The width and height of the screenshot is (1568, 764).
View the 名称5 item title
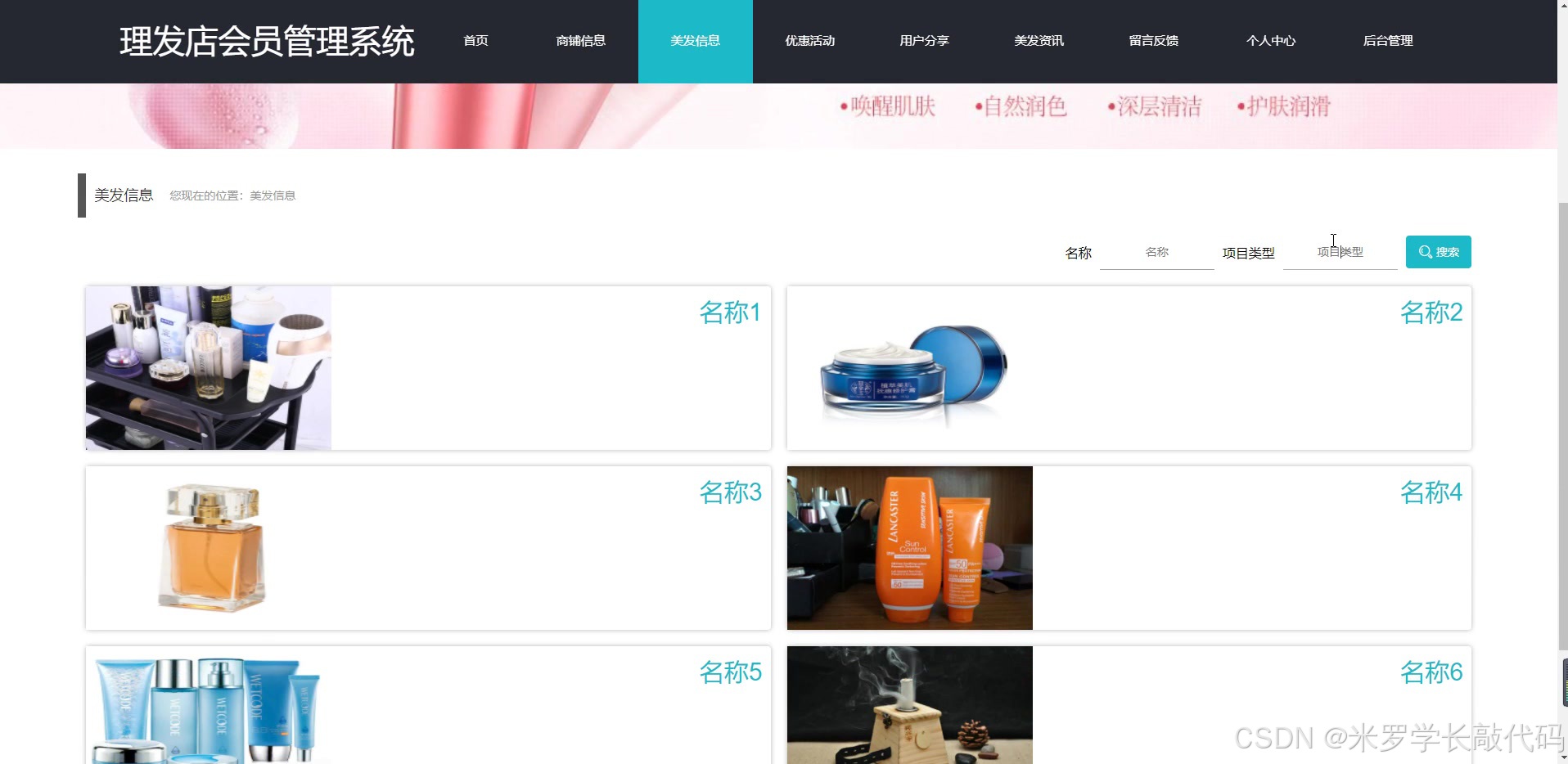730,672
